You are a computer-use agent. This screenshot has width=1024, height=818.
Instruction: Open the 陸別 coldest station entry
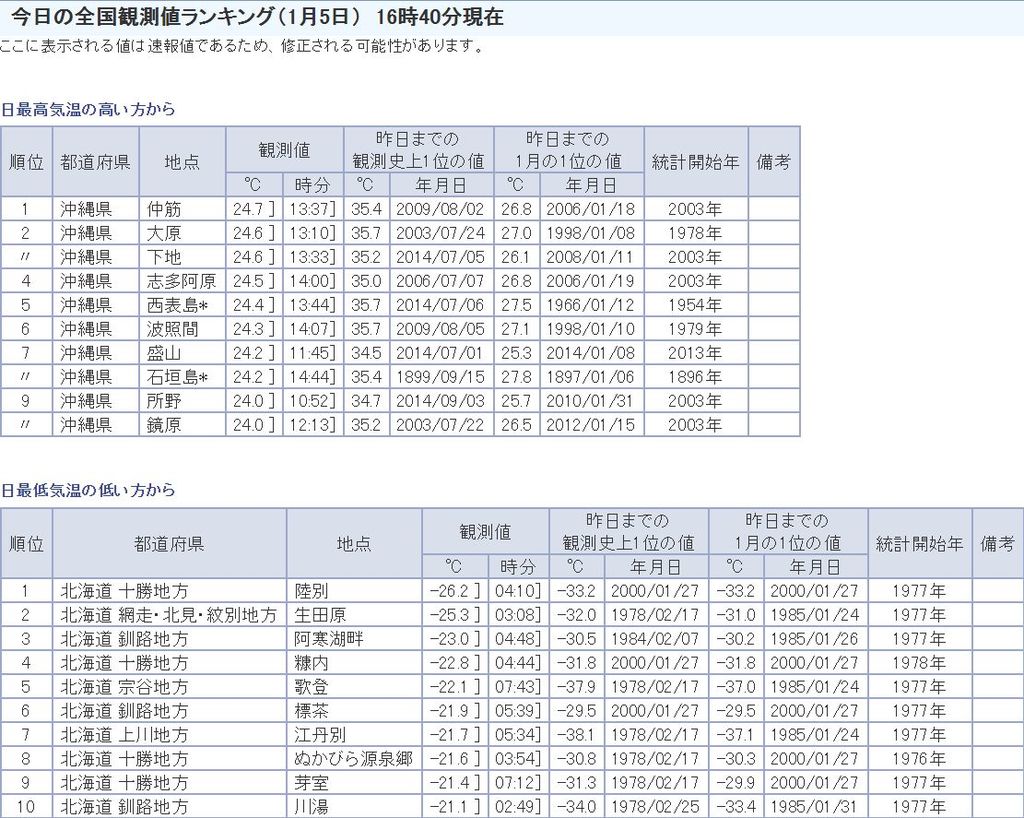312,591
